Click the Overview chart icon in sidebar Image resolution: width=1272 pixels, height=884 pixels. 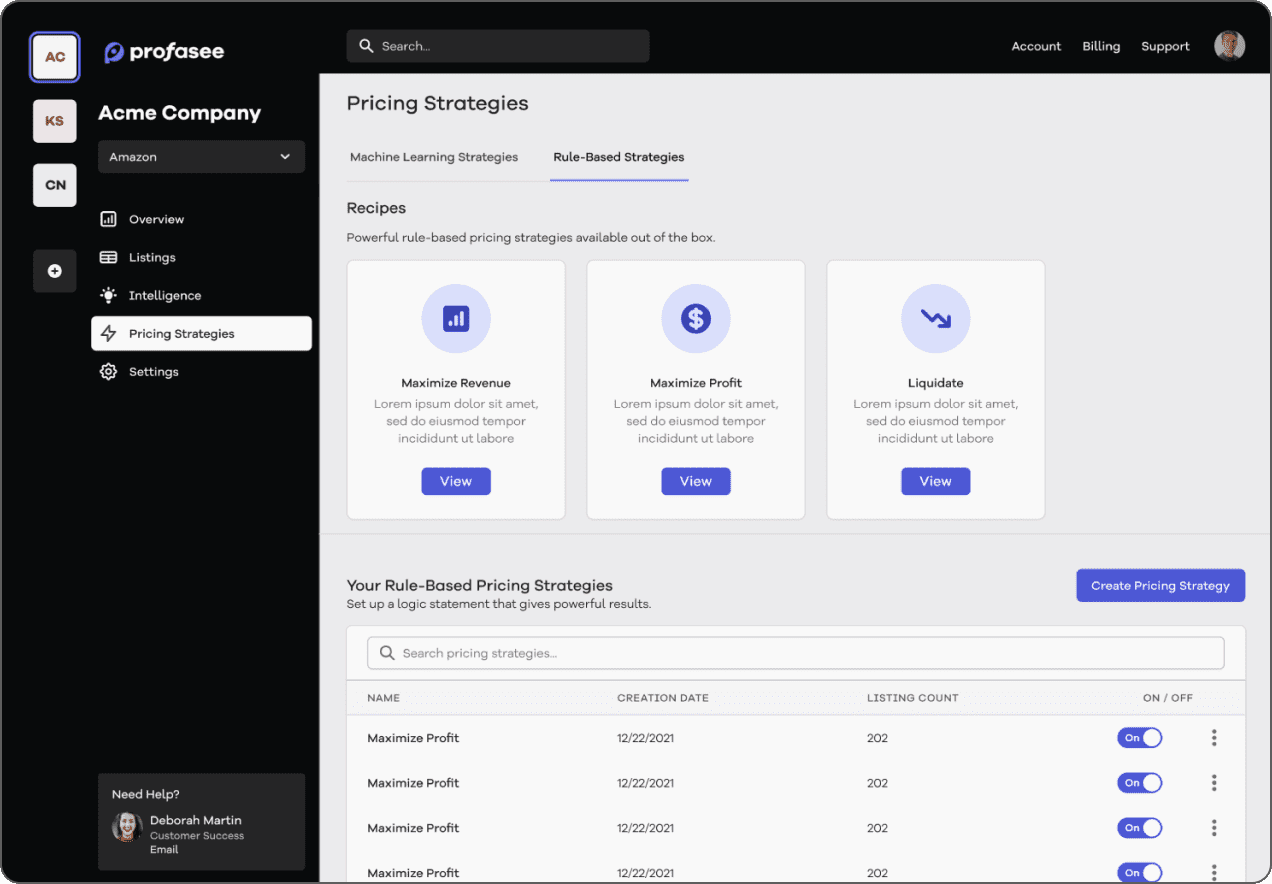pos(108,219)
